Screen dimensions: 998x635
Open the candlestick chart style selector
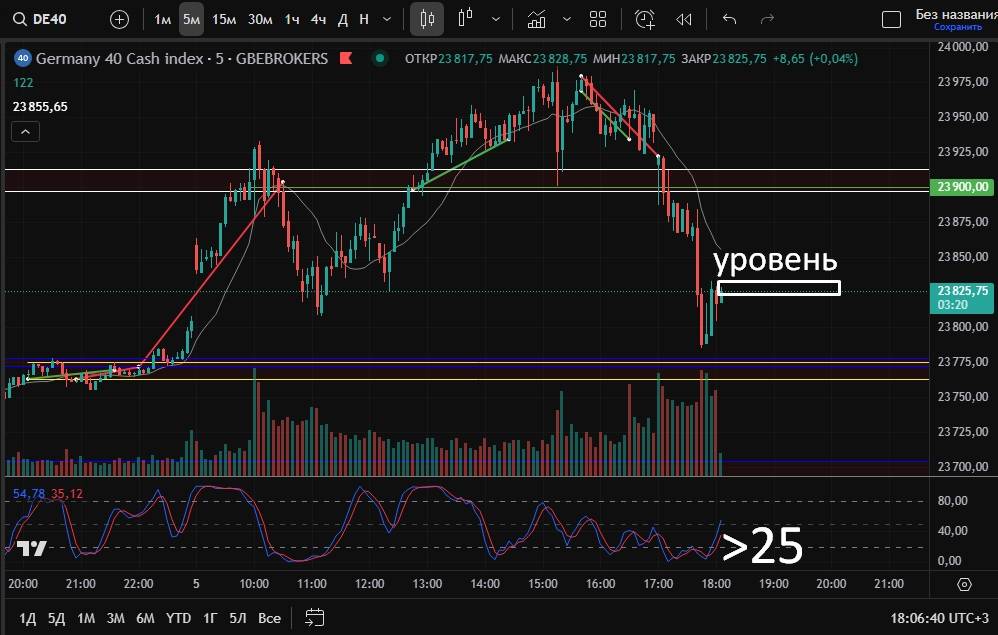click(x=428, y=19)
